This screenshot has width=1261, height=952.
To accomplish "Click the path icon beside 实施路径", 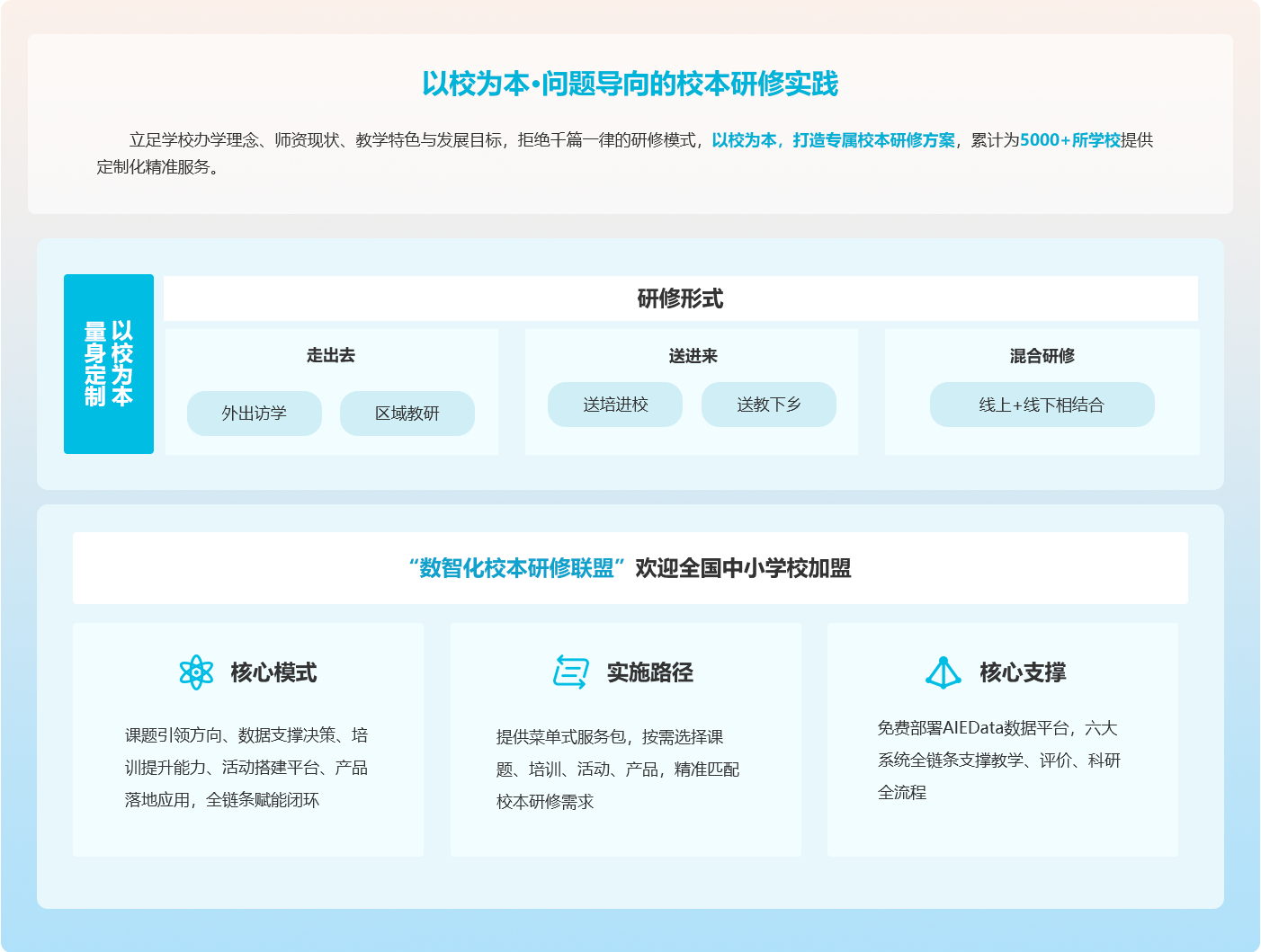I will (x=571, y=672).
